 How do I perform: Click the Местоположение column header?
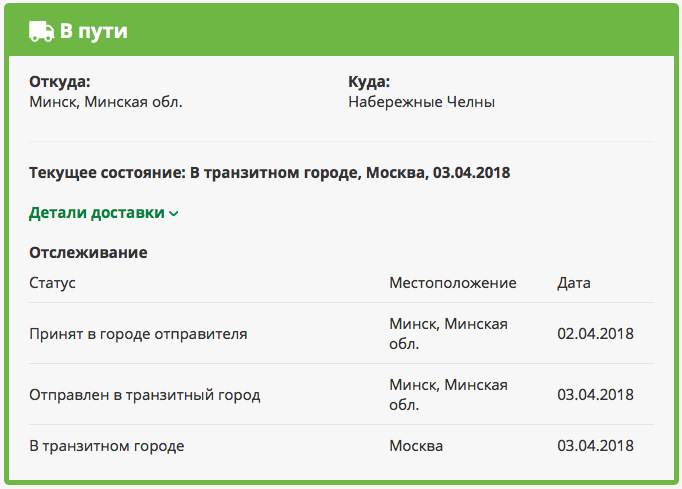[x=452, y=283]
